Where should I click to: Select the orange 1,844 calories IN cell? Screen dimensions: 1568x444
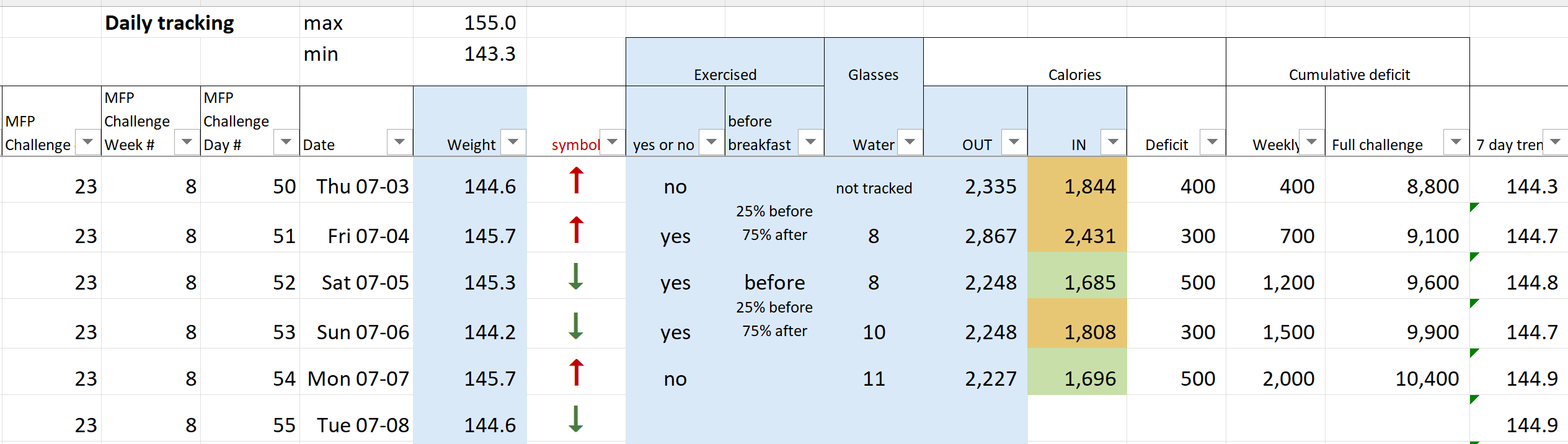pos(1077,180)
